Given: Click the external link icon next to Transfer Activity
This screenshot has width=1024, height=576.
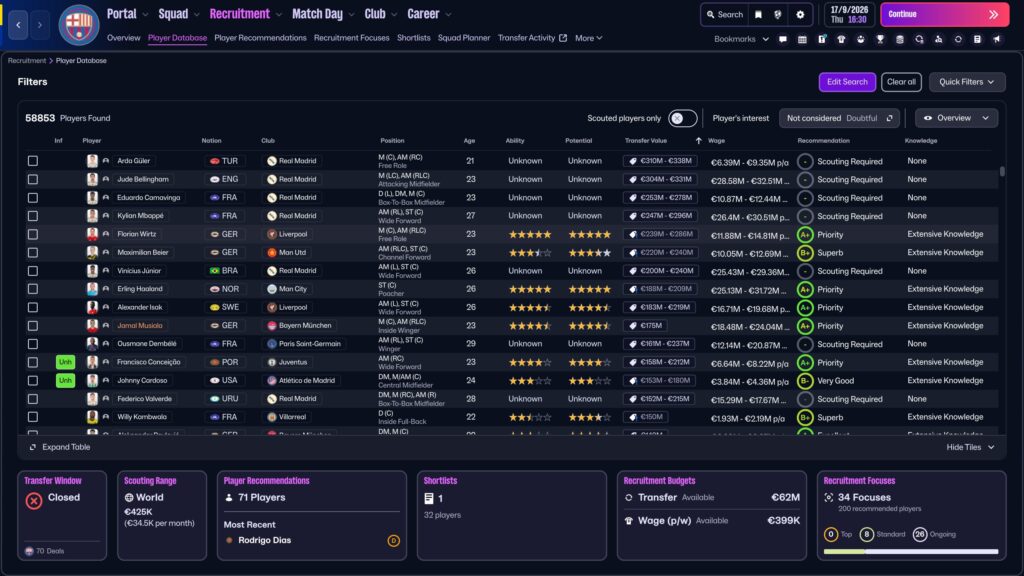Looking at the screenshot, I should click(x=563, y=38).
